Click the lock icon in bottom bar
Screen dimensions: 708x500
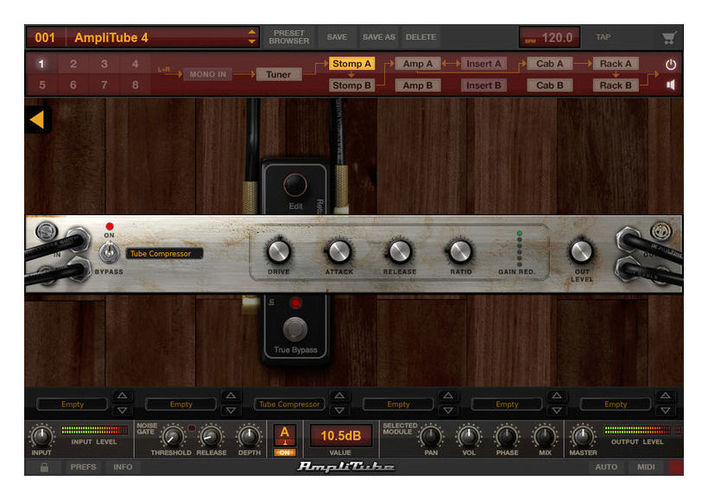tap(44, 467)
